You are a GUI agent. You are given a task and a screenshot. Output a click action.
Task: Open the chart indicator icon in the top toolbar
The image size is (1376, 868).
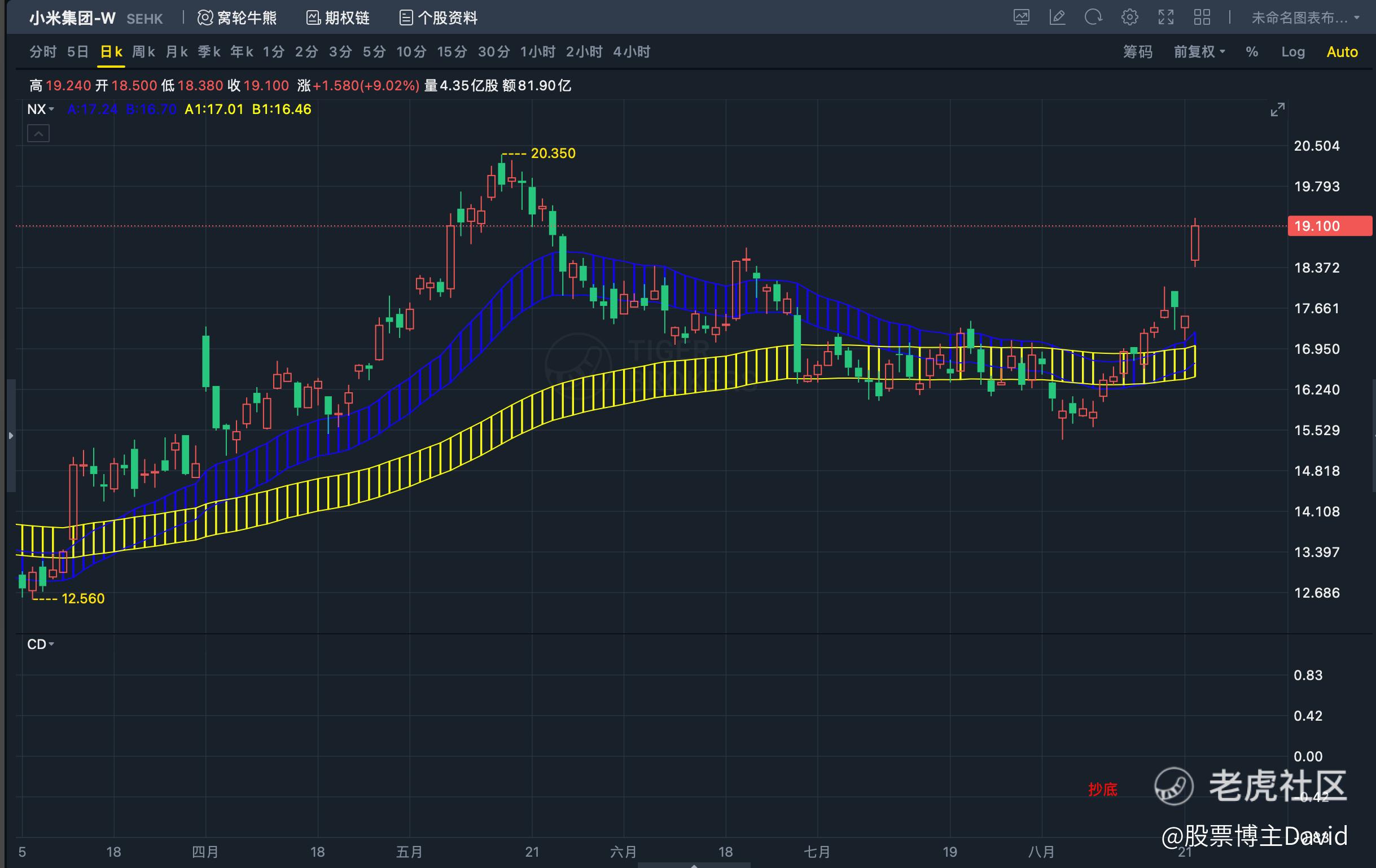(1021, 17)
